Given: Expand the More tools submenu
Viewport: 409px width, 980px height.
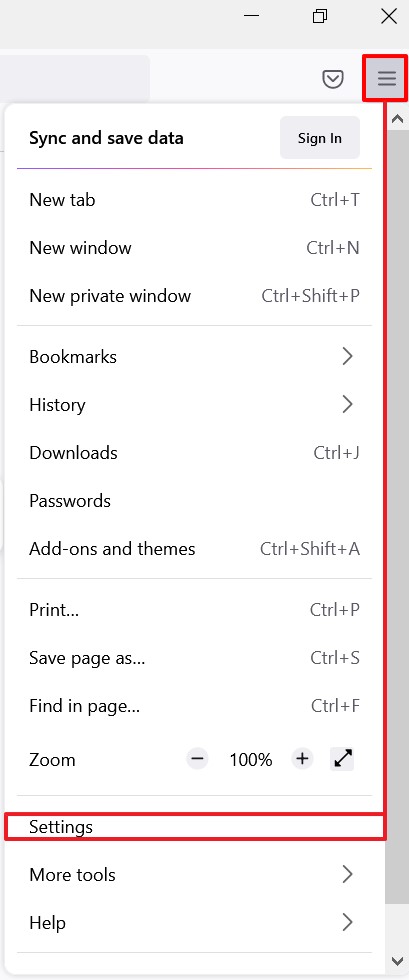Looking at the screenshot, I should pos(194,874).
